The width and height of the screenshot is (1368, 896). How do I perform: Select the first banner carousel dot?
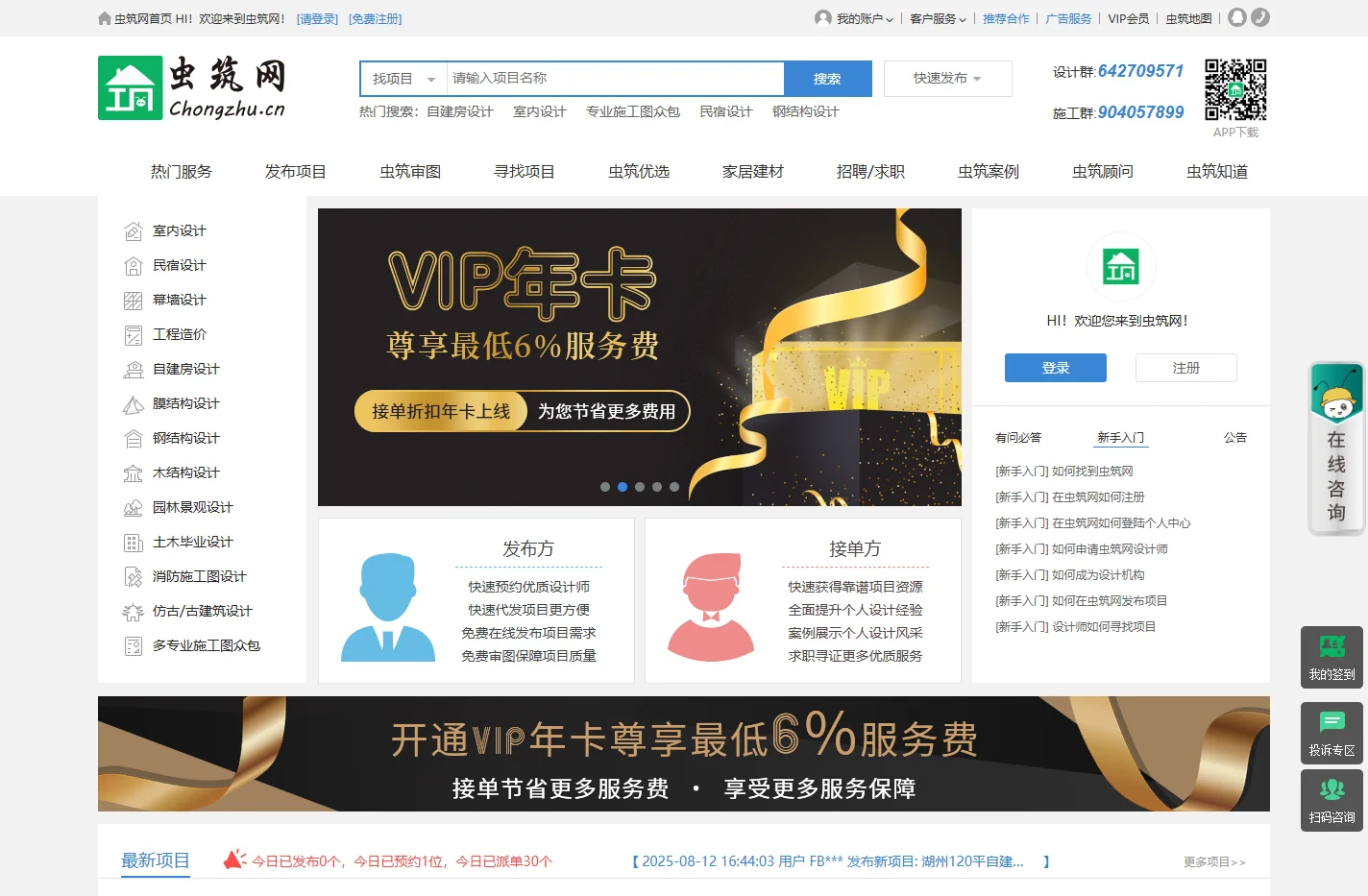605,487
